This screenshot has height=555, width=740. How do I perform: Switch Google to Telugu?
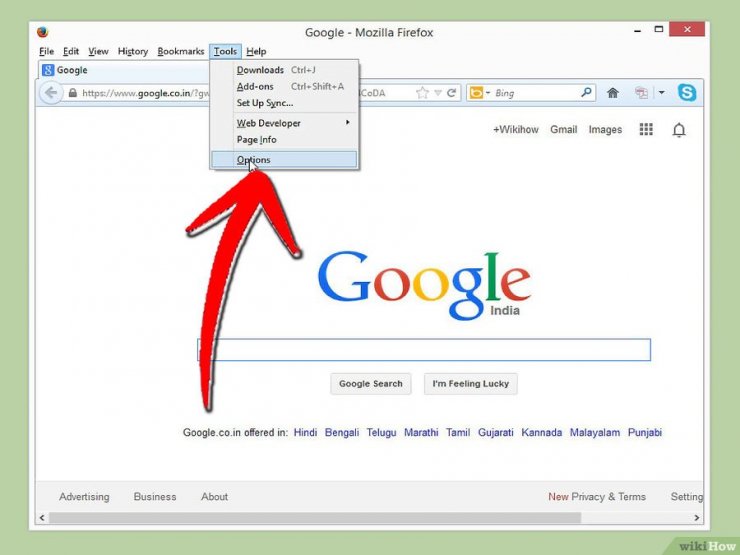pos(381,433)
